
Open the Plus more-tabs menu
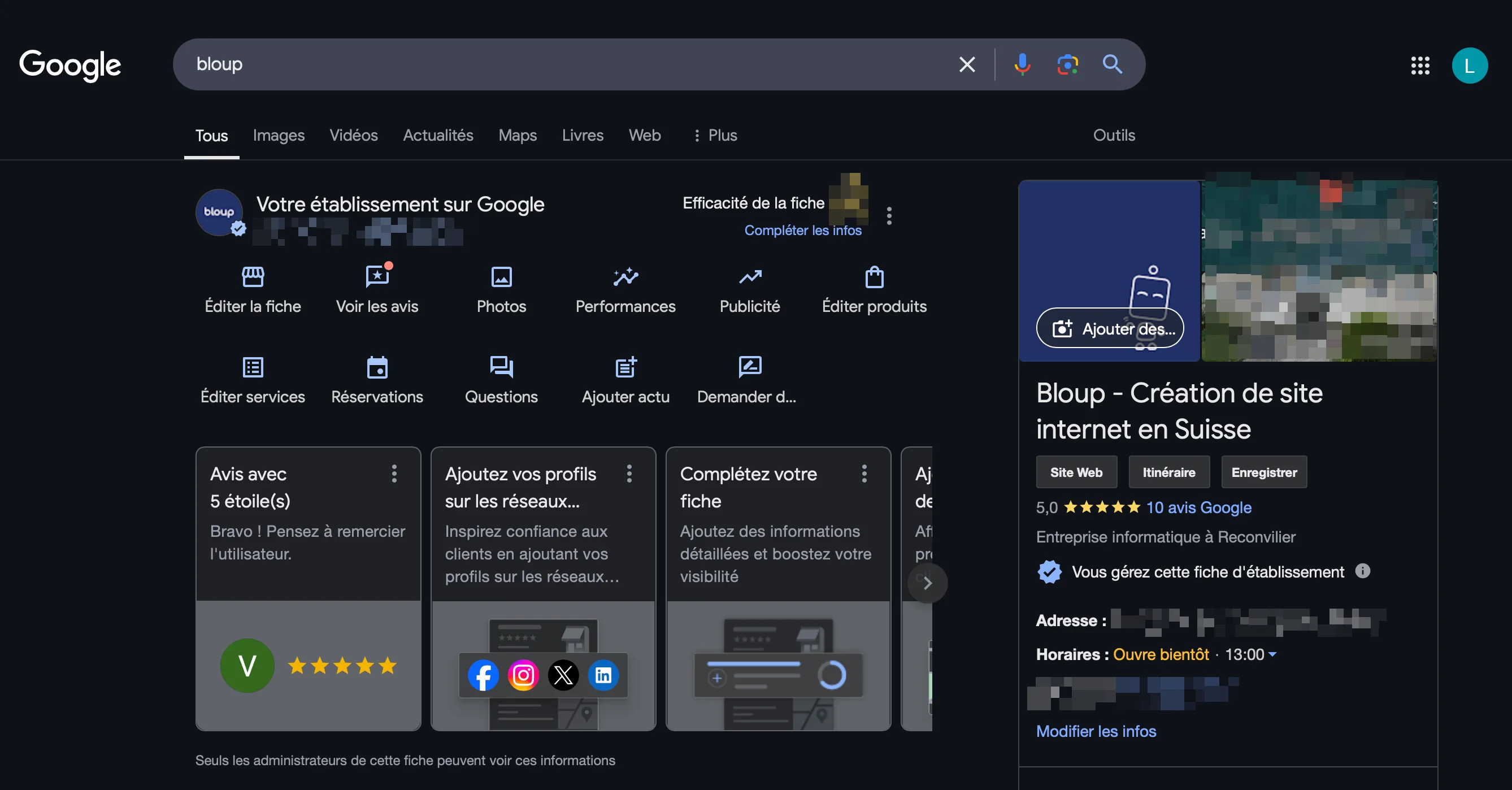(715, 135)
